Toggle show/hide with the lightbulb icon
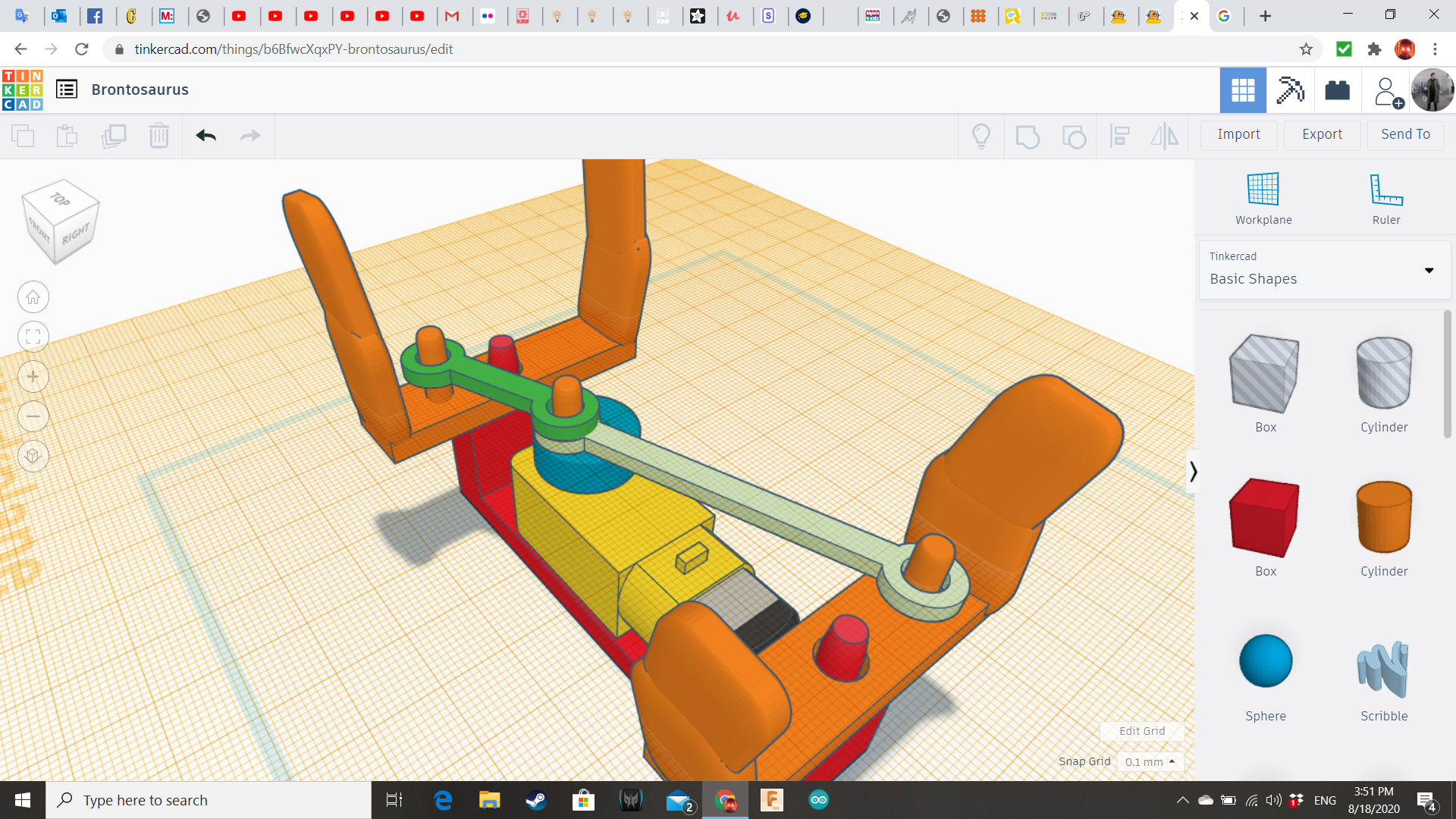 pyautogui.click(x=981, y=136)
